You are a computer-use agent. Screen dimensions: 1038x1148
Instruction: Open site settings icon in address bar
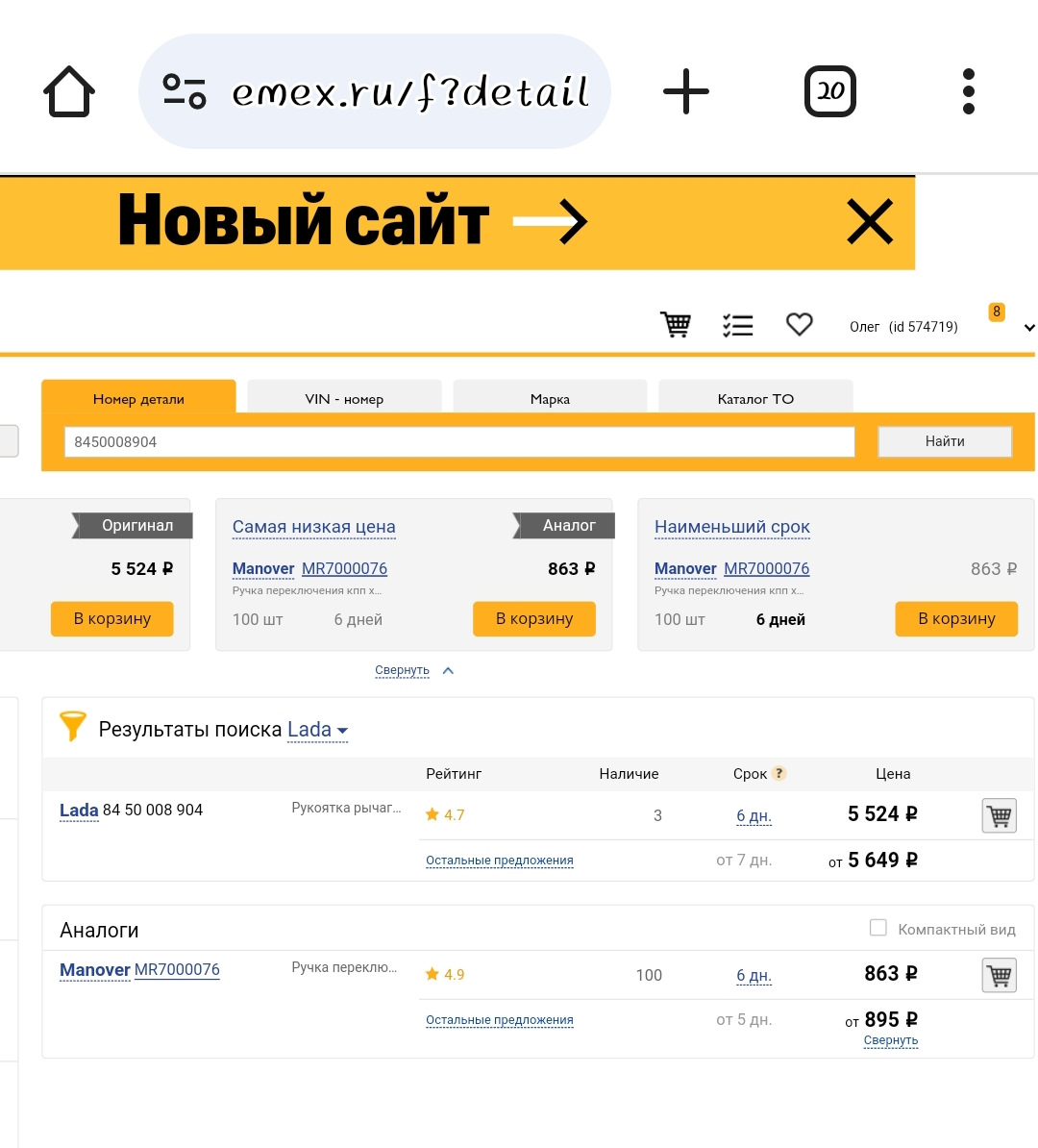pos(185,91)
